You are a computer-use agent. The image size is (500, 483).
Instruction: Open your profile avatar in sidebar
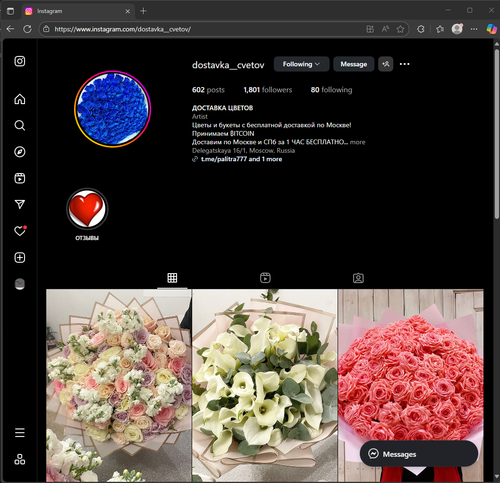20,284
